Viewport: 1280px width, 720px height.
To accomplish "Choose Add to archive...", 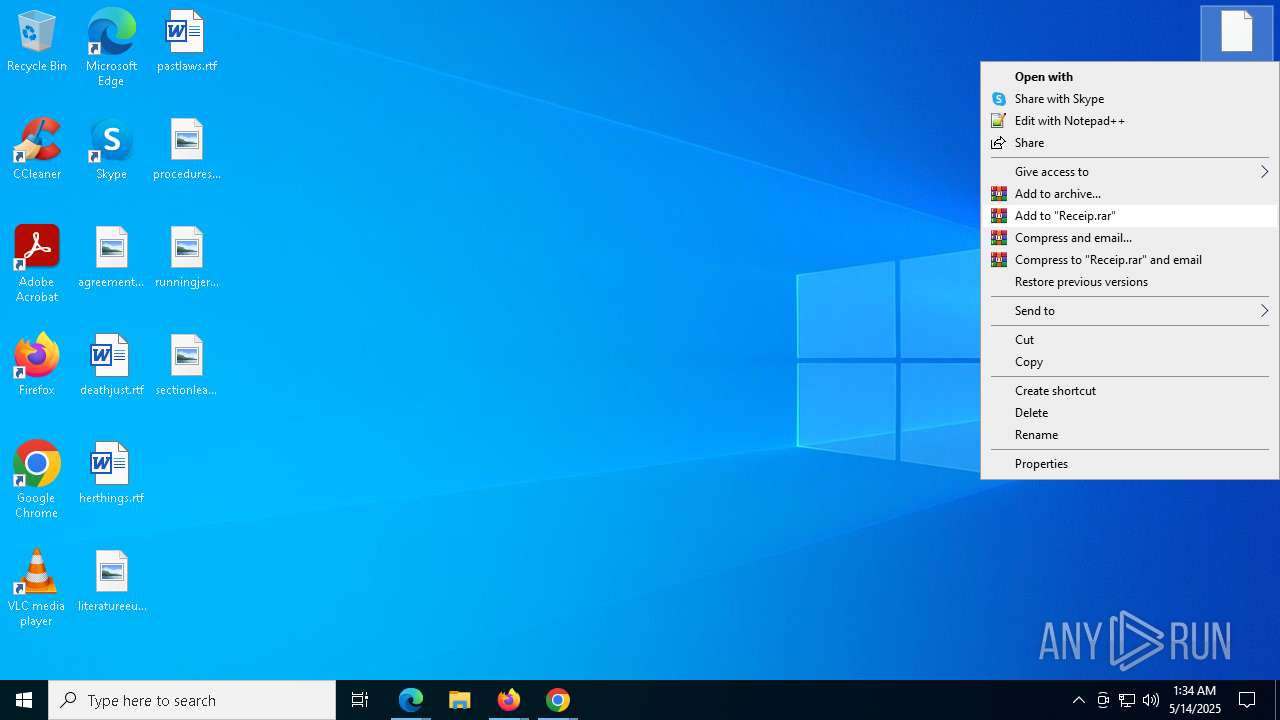I will pyautogui.click(x=1130, y=194).
